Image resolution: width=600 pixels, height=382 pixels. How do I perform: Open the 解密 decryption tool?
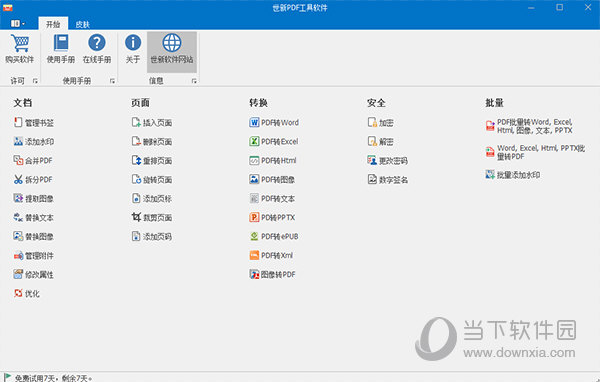(380, 142)
